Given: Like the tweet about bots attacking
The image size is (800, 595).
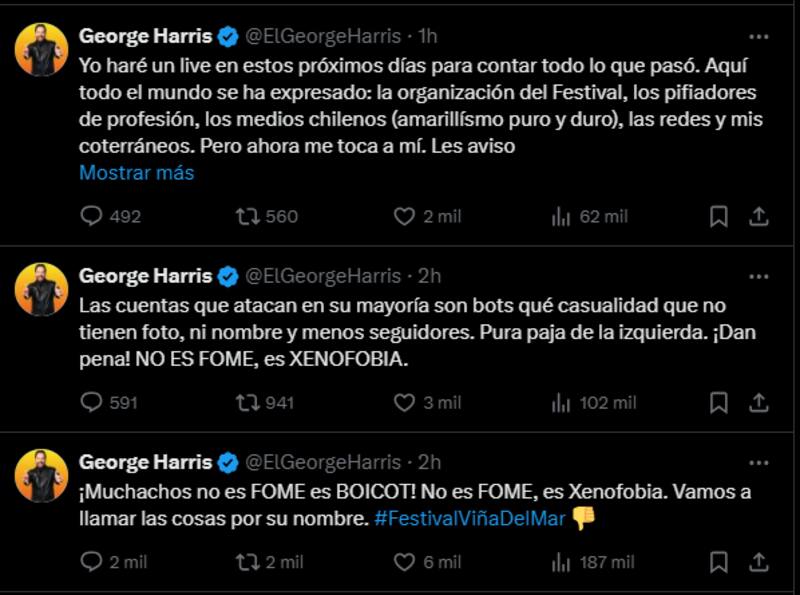Looking at the screenshot, I should [404, 403].
